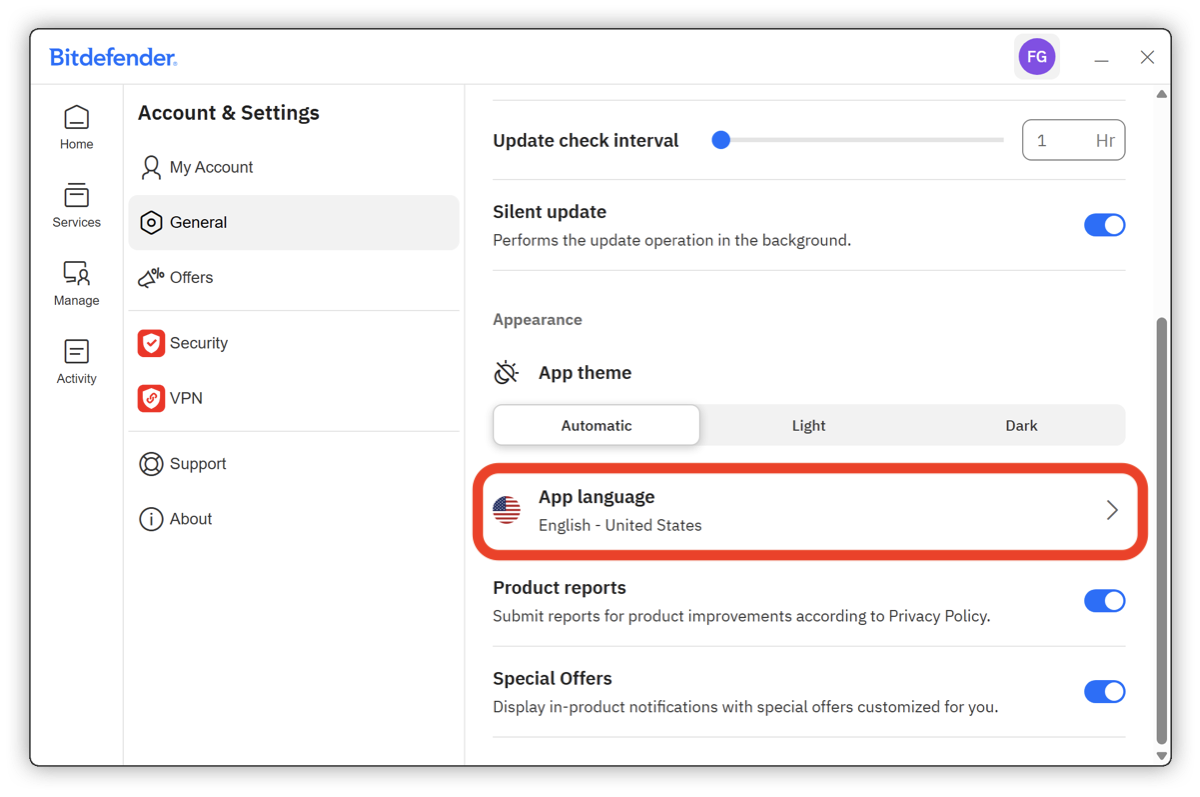Select the Dark theme option

1021,425
